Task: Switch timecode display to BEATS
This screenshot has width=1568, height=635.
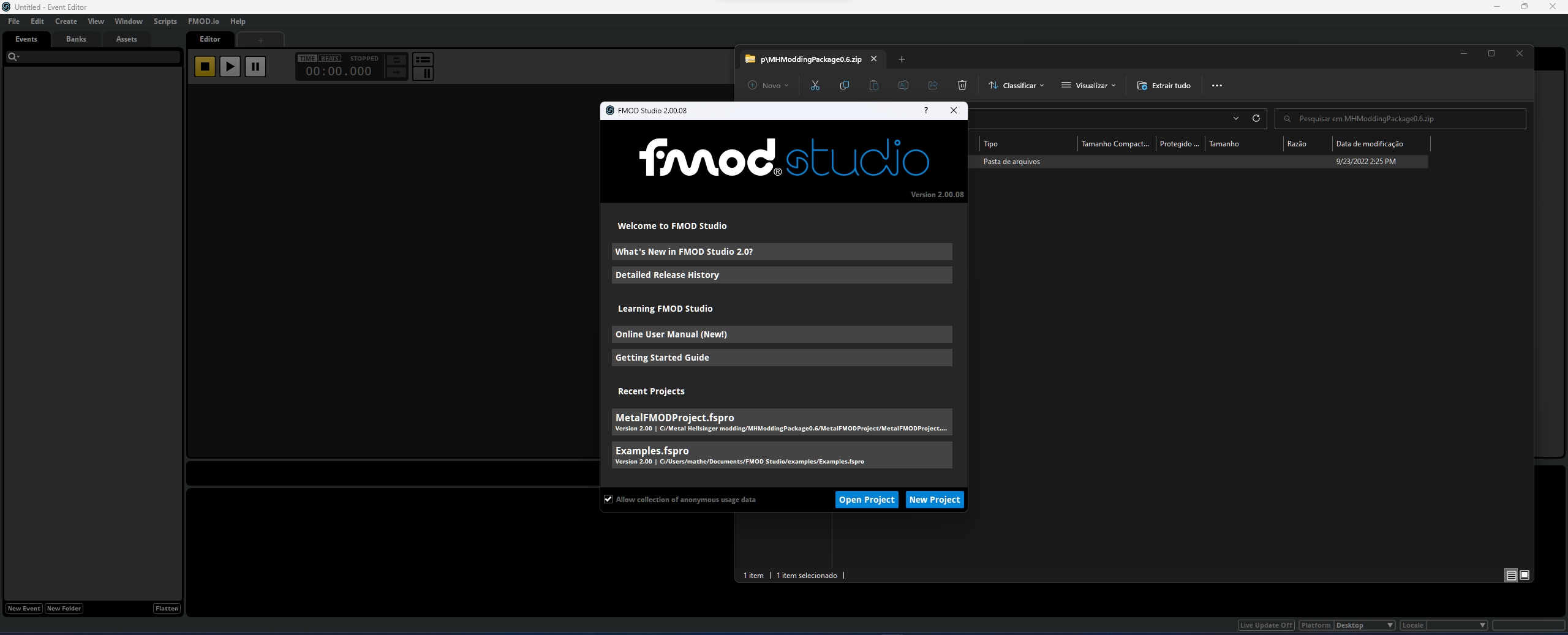Action: (330, 59)
